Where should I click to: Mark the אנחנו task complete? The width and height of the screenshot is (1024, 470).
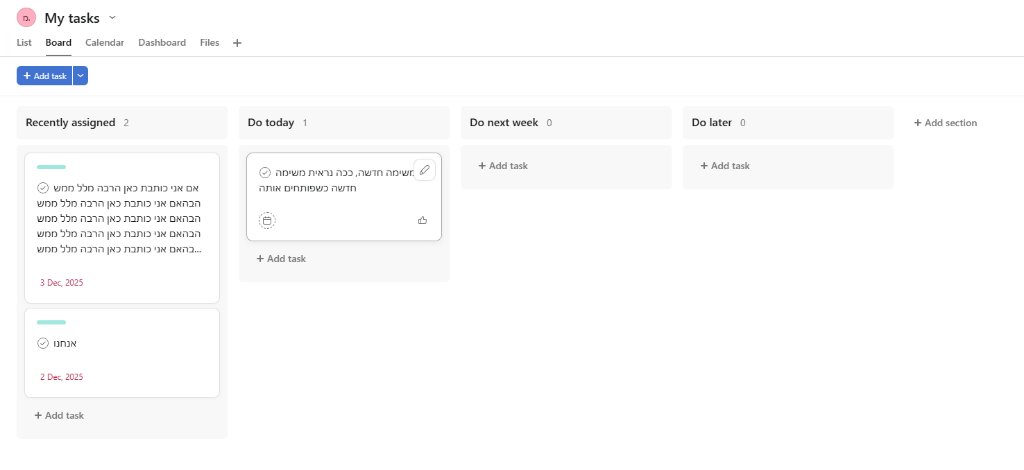coord(43,343)
